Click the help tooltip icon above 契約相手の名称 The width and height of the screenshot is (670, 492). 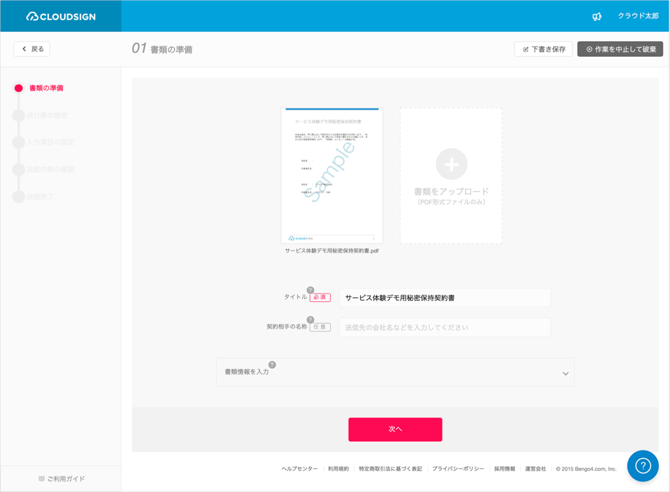(311, 320)
